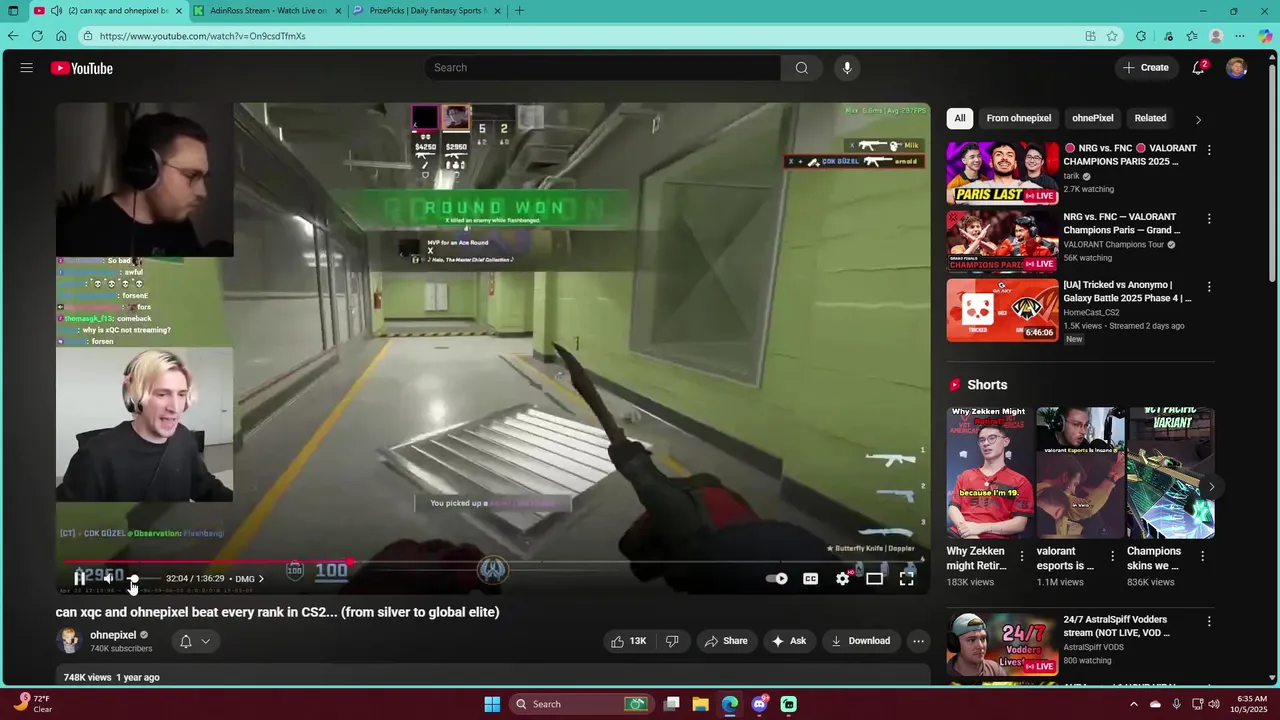Select the ohnePixel topic chip
1280x720 pixels.
pyautogui.click(x=1093, y=118)
